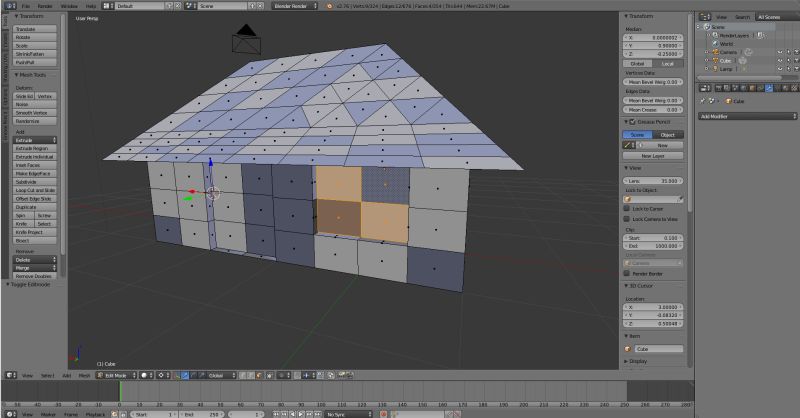The height and width of the screenshot is (418, 800).
Task: Expand the Display panel
Action: [627, 361]
